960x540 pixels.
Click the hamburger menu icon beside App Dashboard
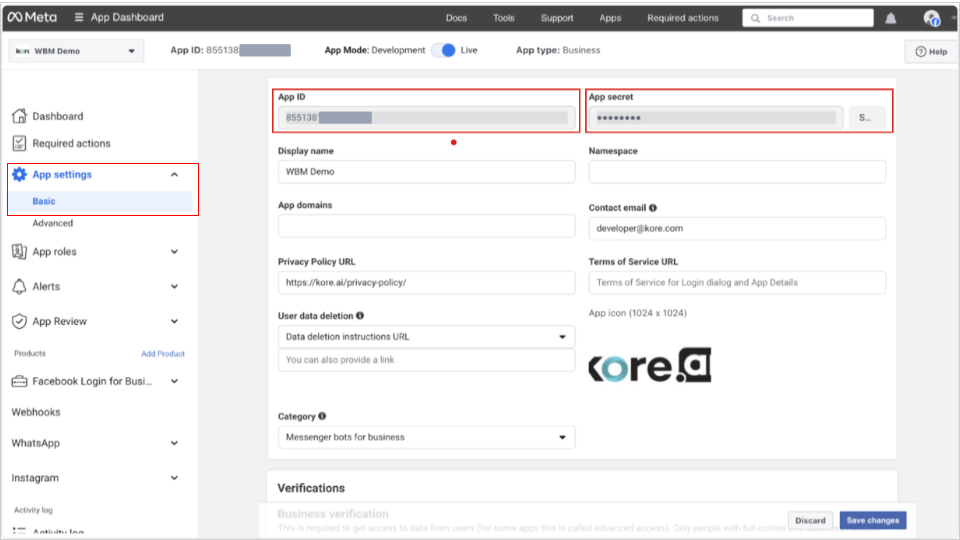pyautogui.click(x=79, y=18)
